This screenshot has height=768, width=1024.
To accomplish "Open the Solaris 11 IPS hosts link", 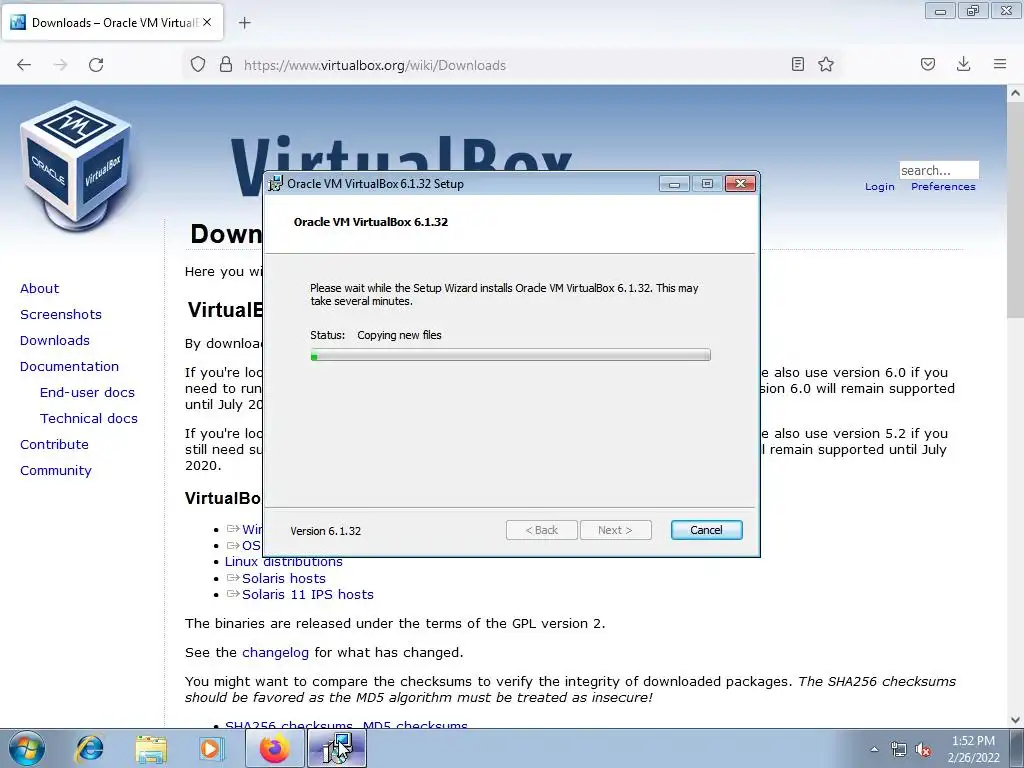I will click(x=308, y=594).
